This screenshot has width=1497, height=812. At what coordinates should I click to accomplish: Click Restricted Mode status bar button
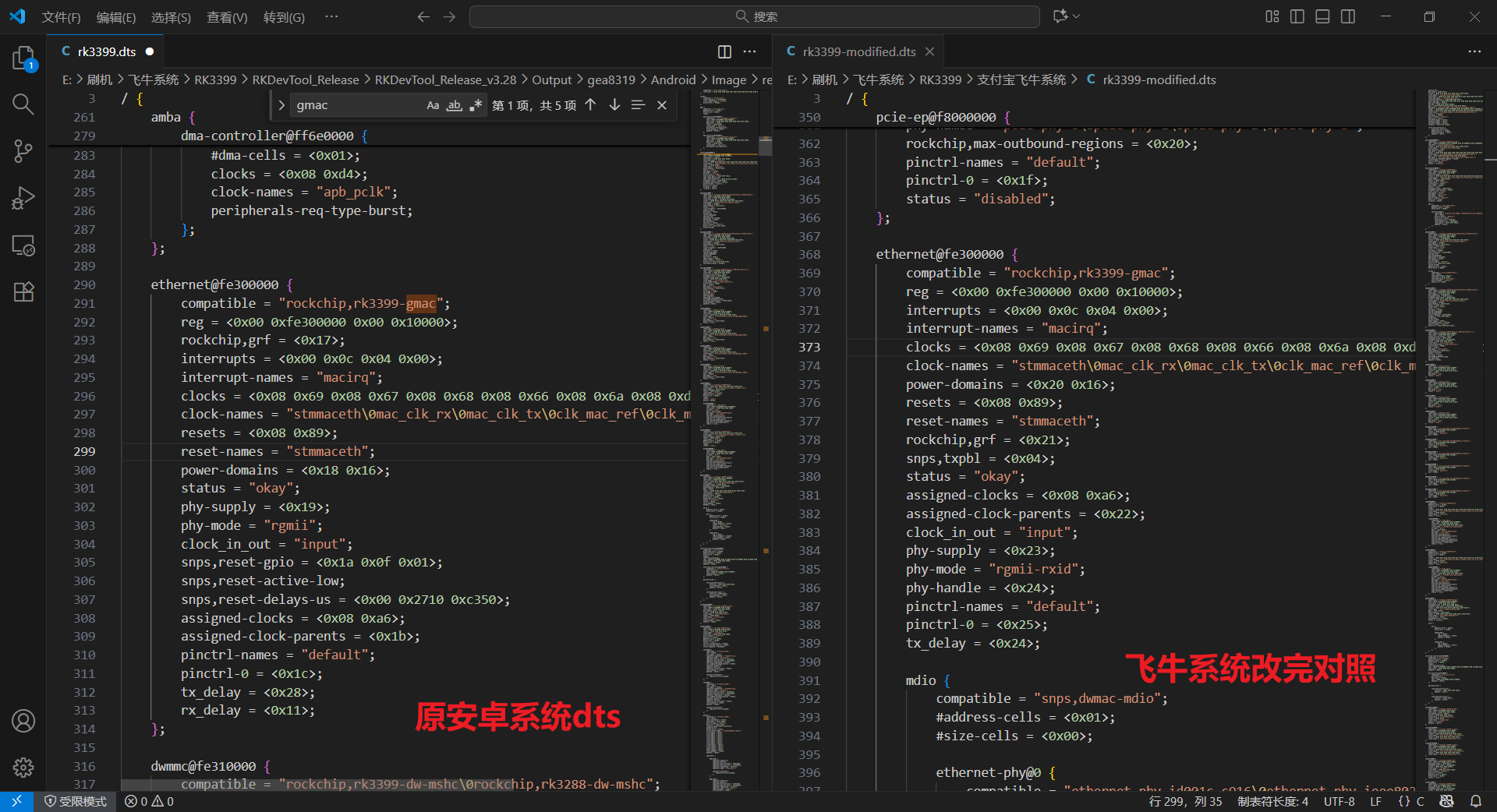(x=76, y=801)
